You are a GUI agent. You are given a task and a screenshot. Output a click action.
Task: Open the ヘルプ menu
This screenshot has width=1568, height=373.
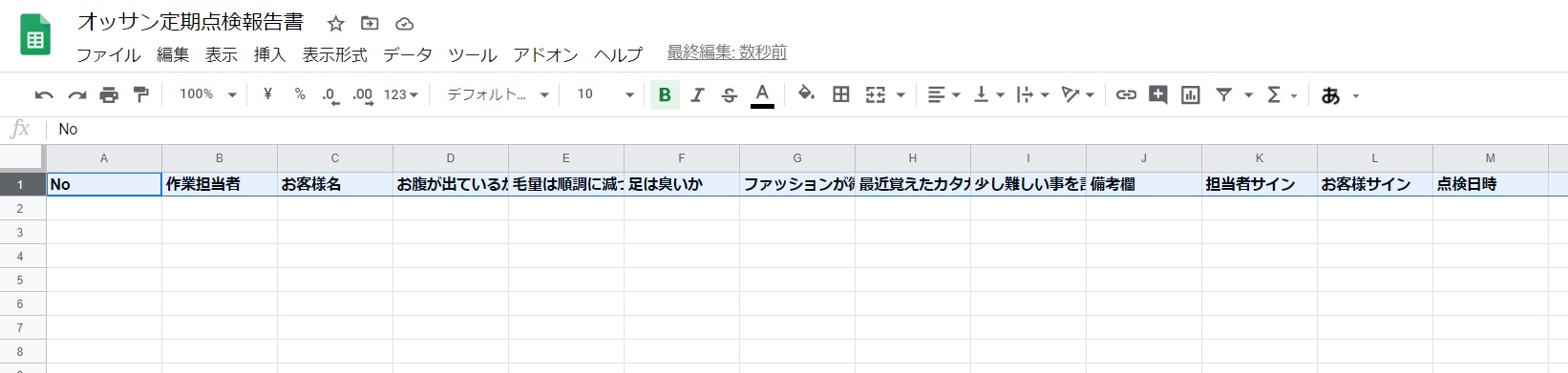point(618,54)
